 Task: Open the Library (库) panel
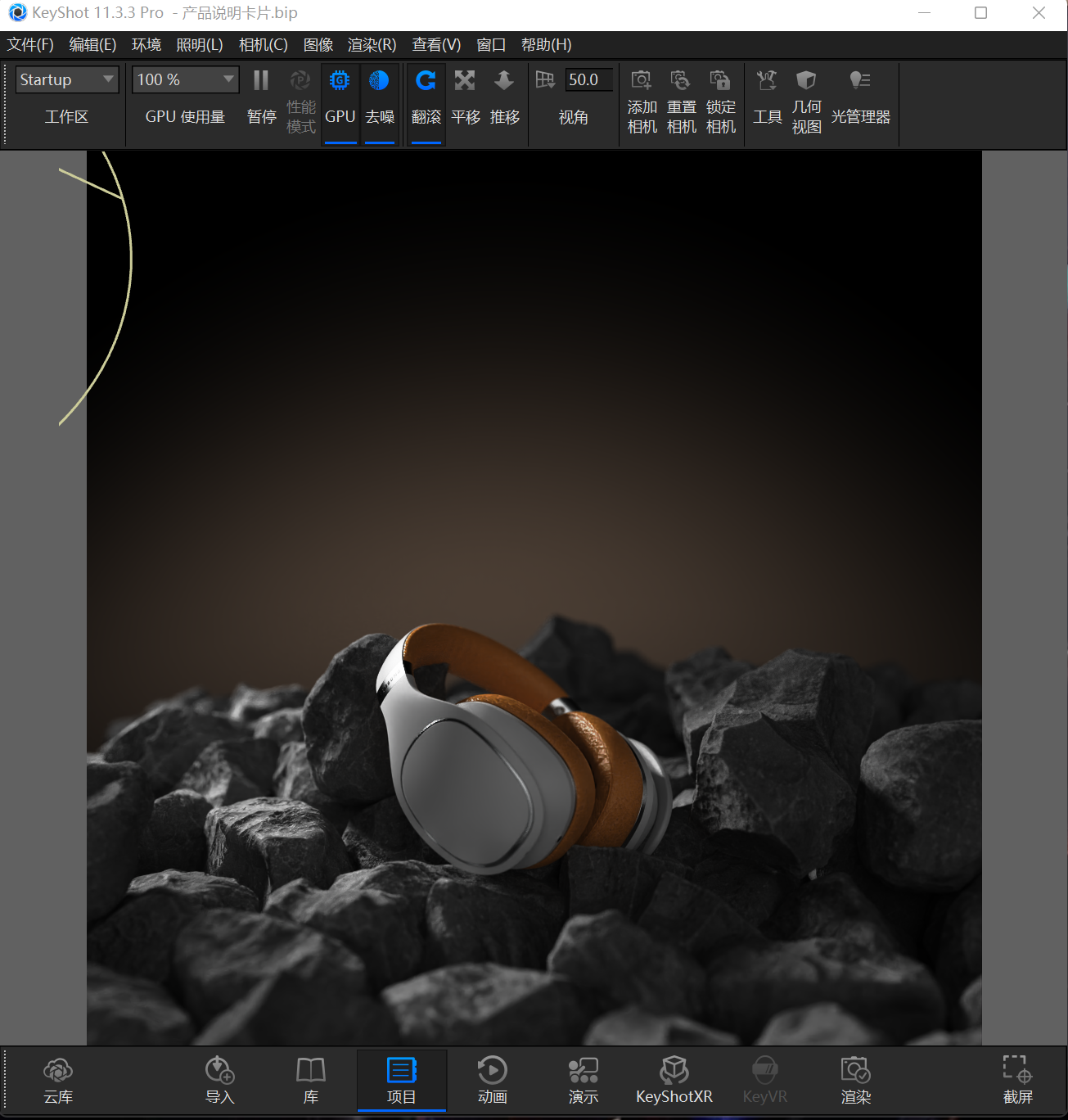(x=310, y=1080)
